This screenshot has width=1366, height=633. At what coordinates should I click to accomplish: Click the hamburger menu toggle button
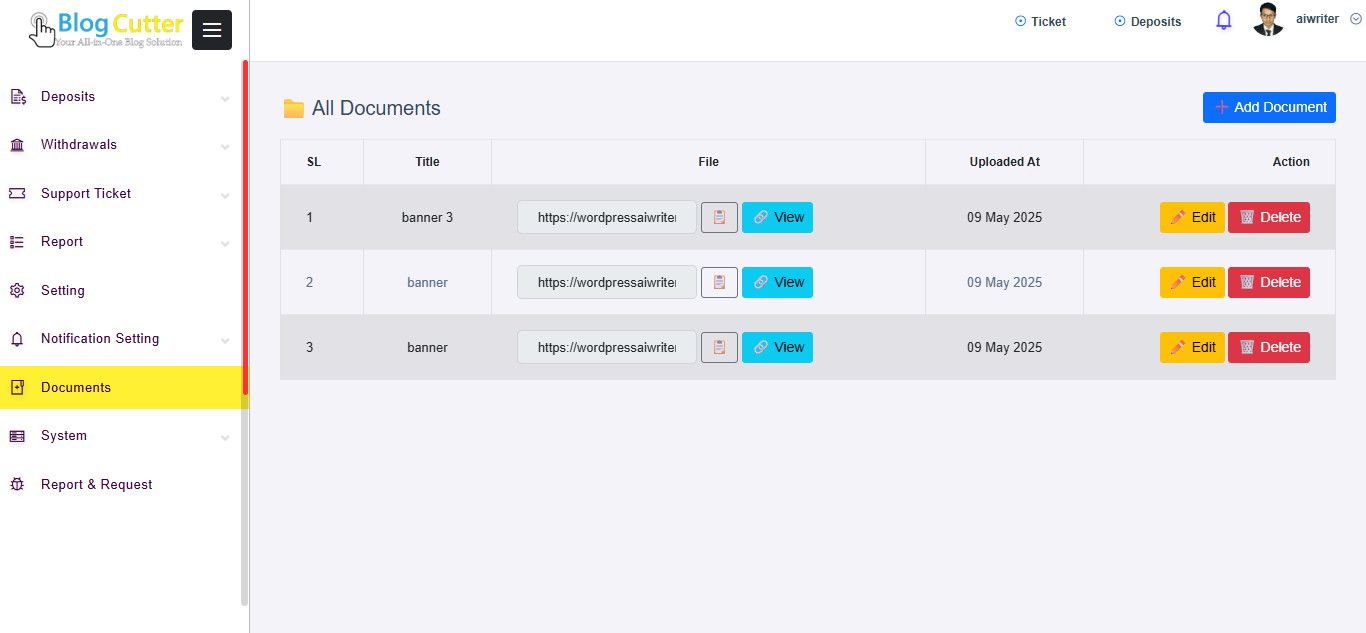[211, 30]
